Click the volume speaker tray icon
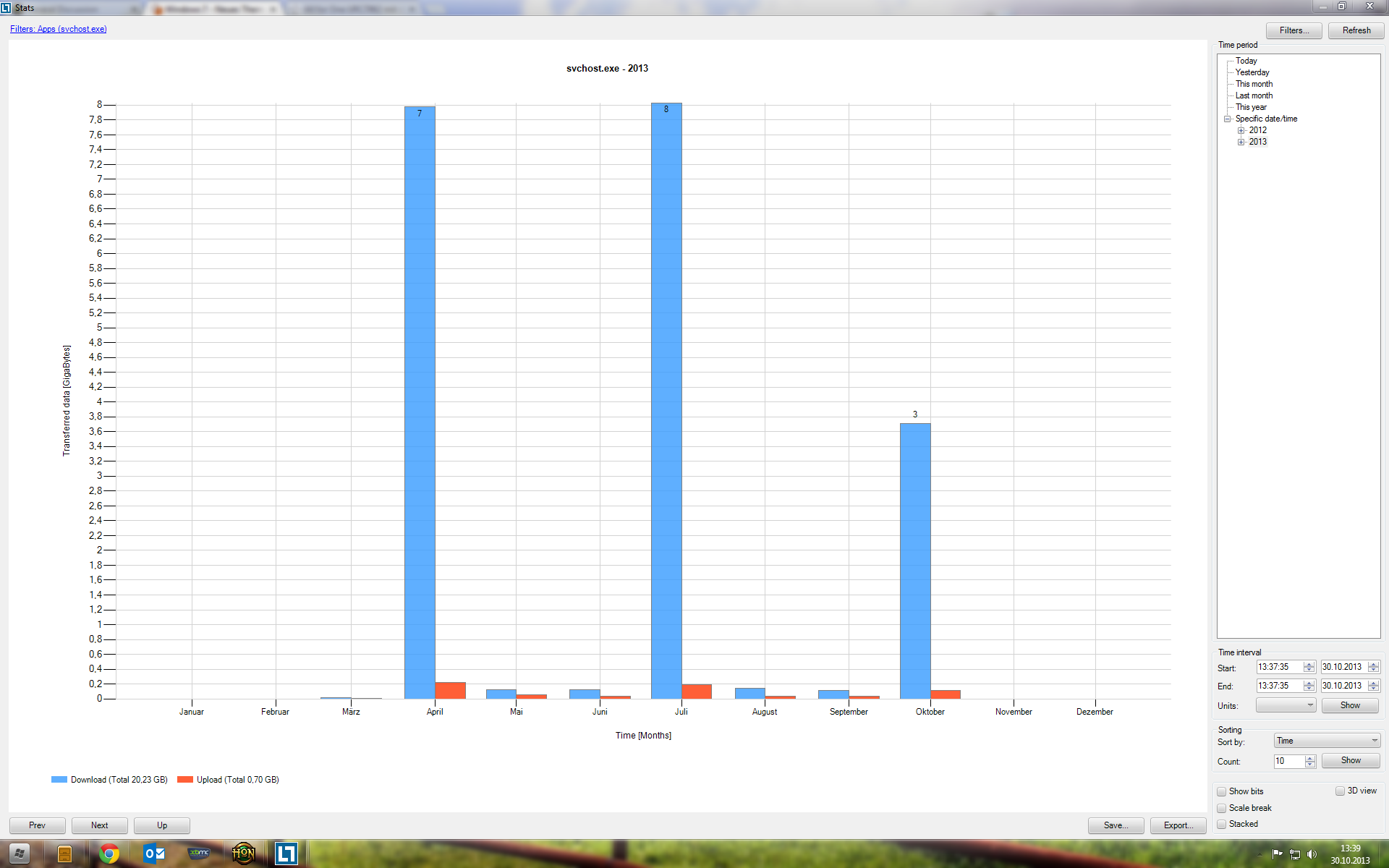This screenshot has height=868, width=1389. (x=1312, y=854)
